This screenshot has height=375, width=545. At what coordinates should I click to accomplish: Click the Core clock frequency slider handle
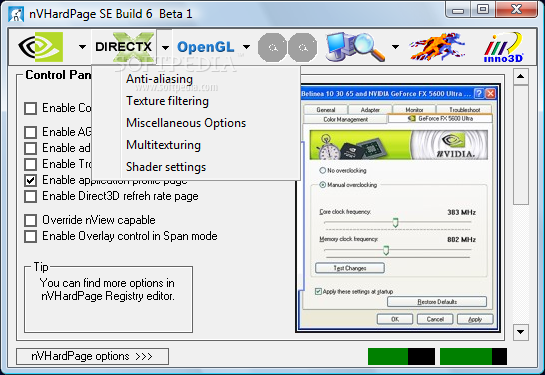(395, 222)
